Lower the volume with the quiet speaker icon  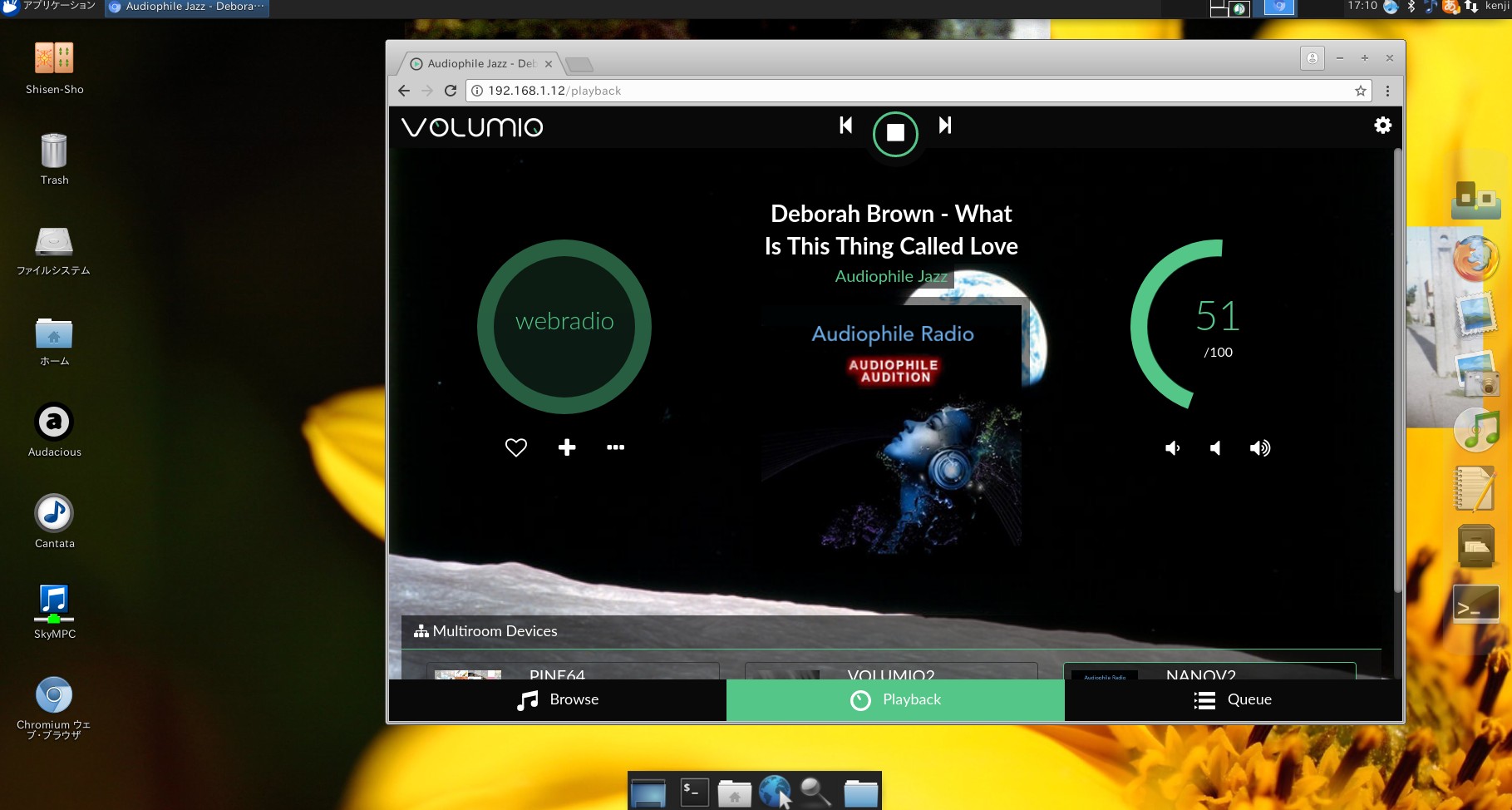coord(1173,448)
